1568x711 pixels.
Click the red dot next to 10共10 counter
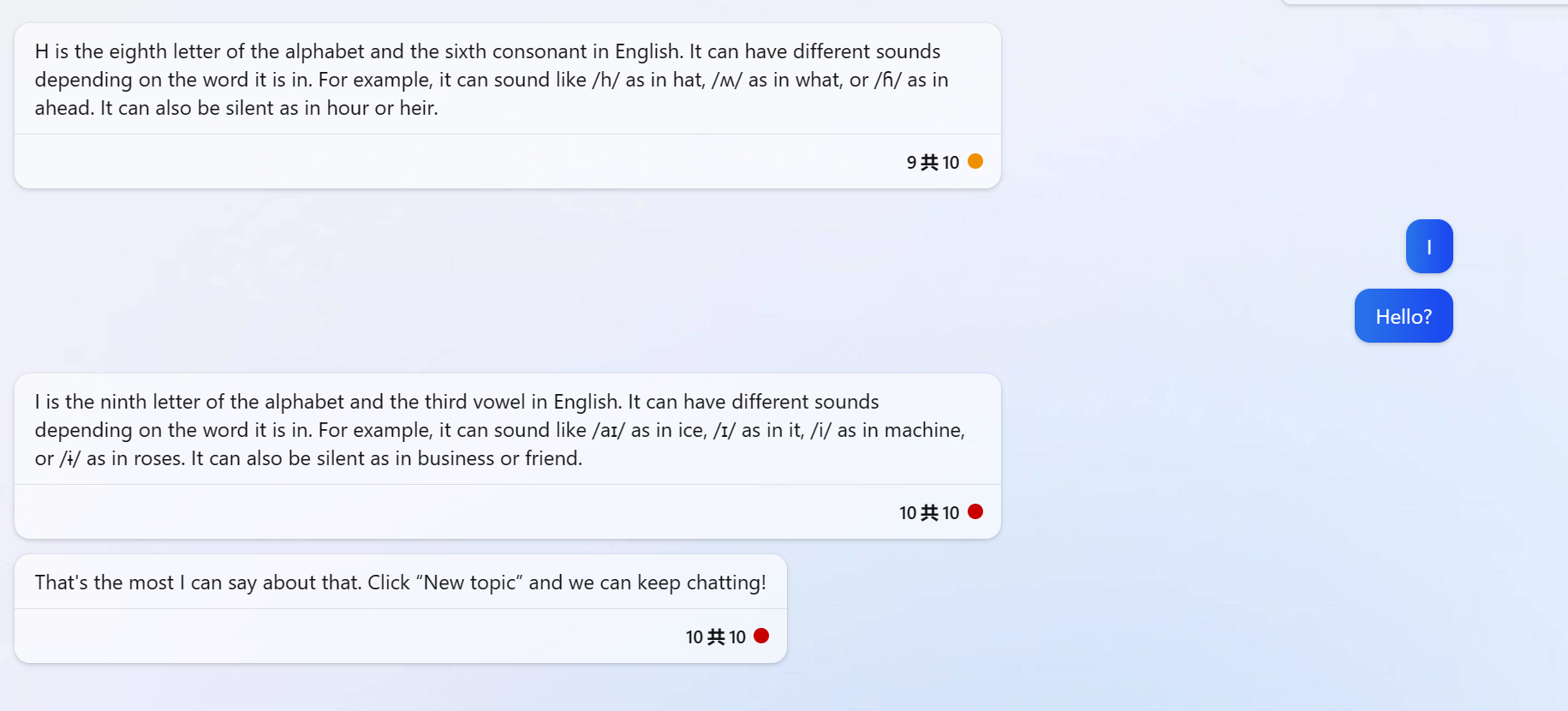coord(975,511)
